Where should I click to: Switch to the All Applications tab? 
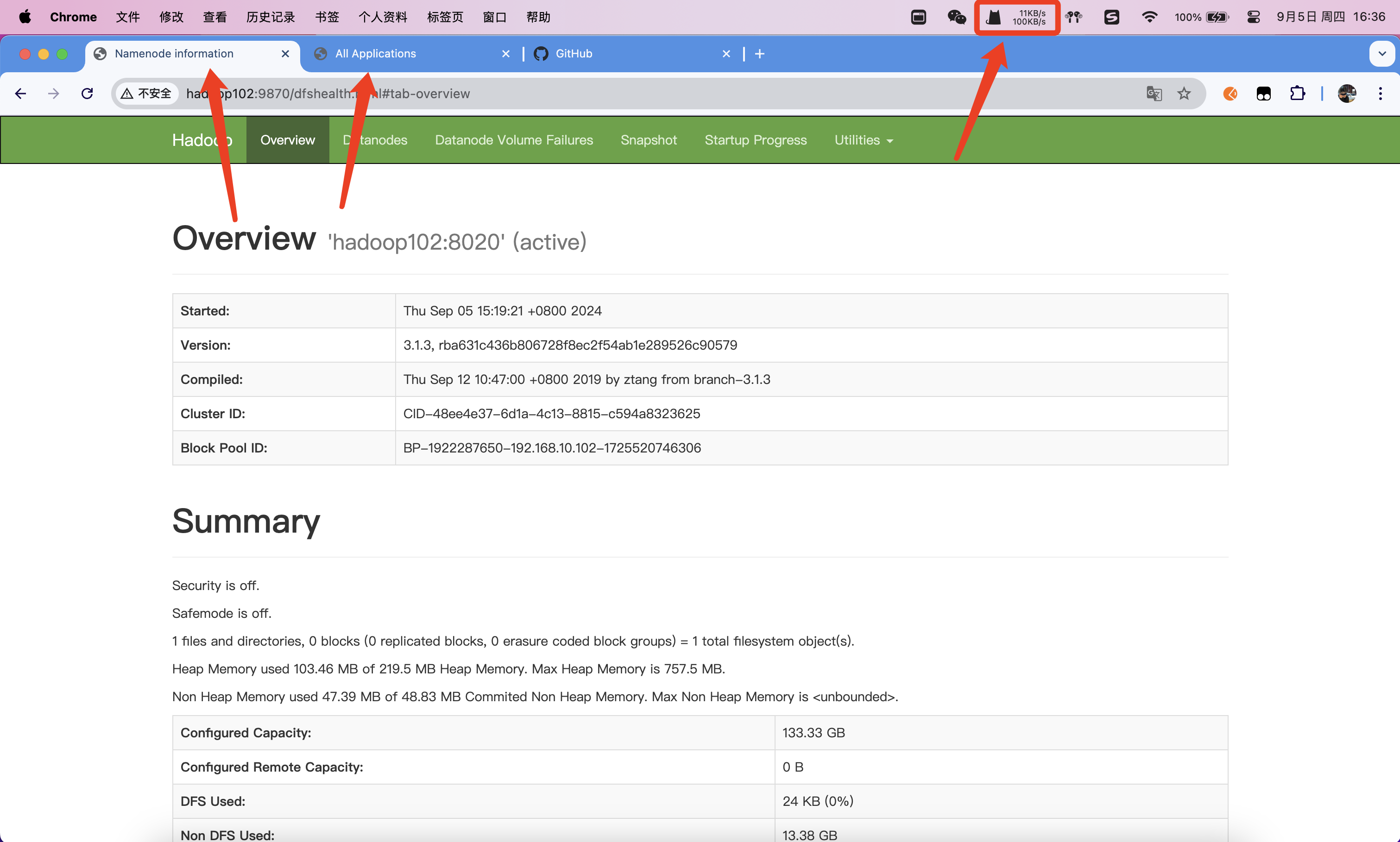(375, 54)
